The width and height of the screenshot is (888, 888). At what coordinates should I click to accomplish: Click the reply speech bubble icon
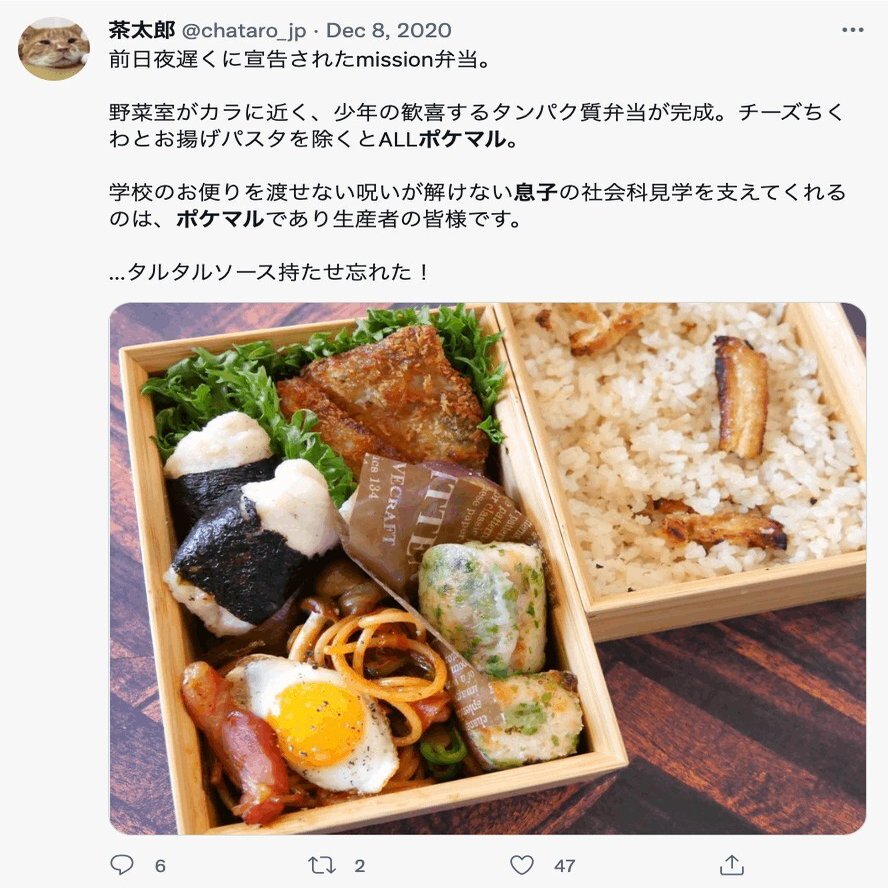tap(122, 865)
